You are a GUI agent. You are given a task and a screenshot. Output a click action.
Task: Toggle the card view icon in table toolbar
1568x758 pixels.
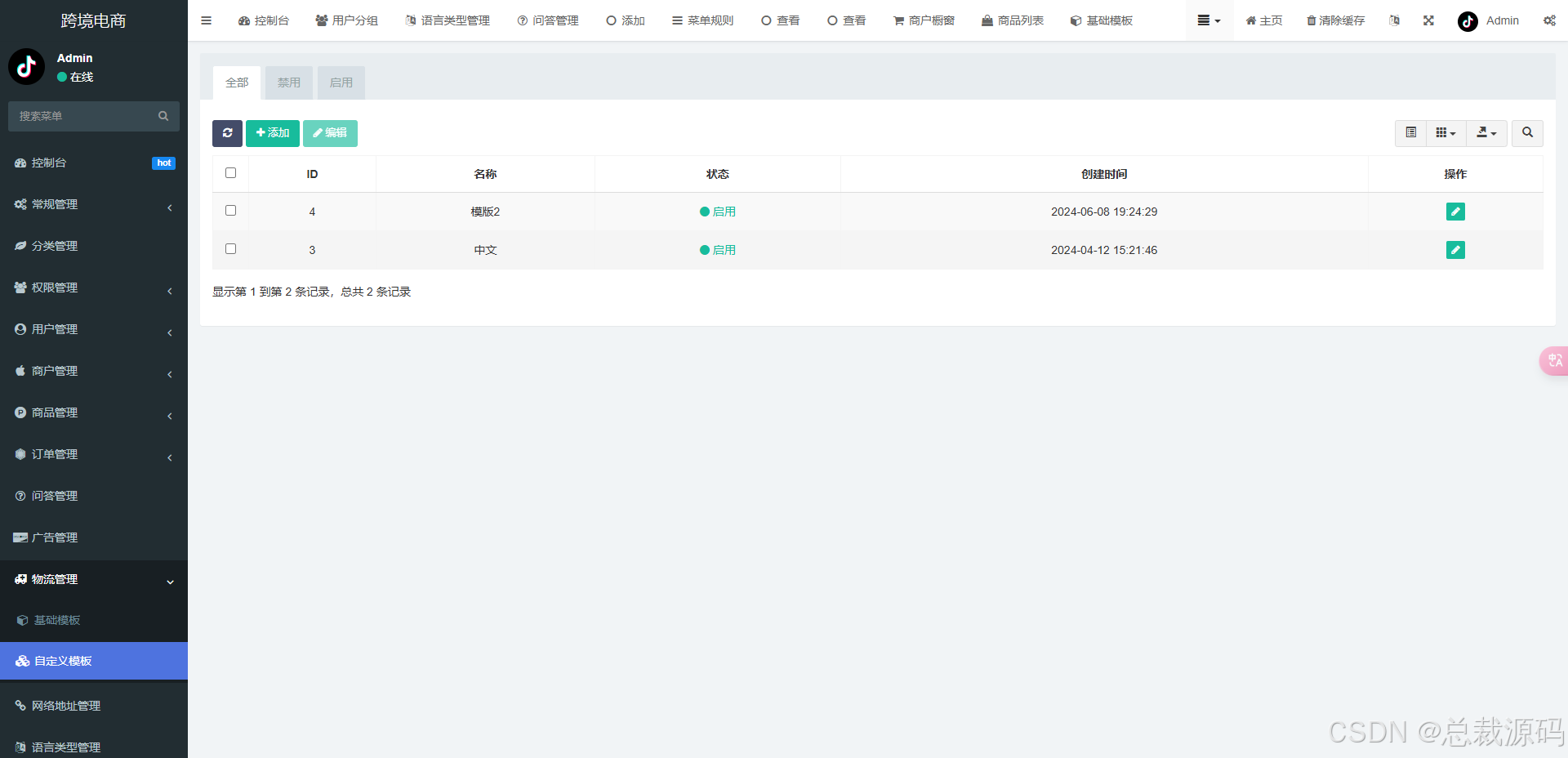[x=1410, y=132]
